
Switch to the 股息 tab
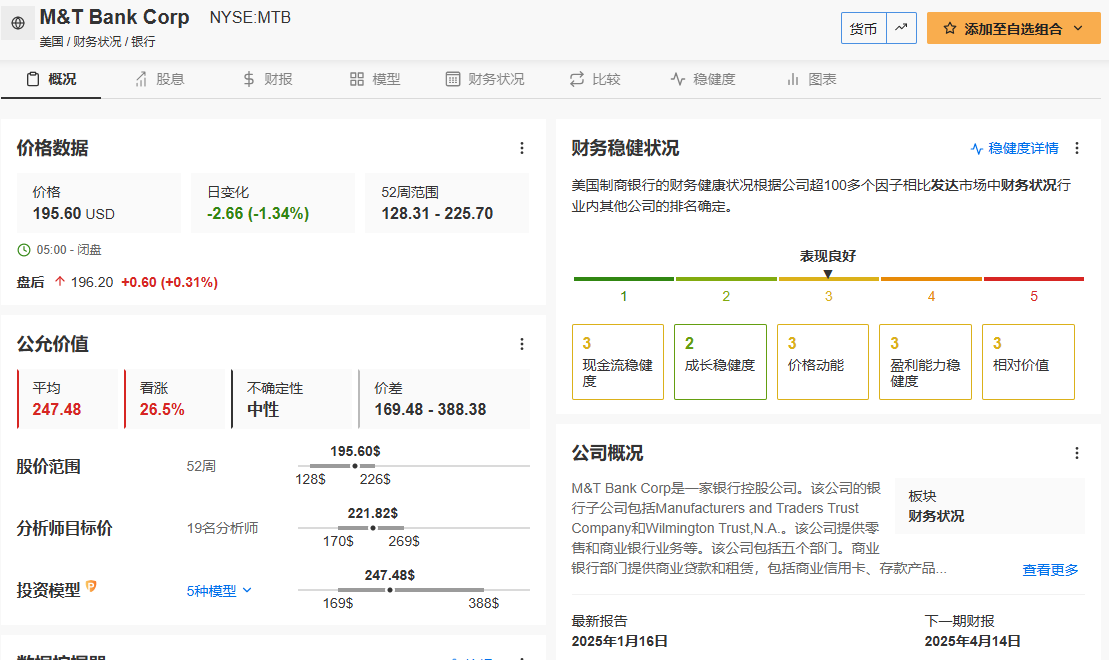click(159, 79)
